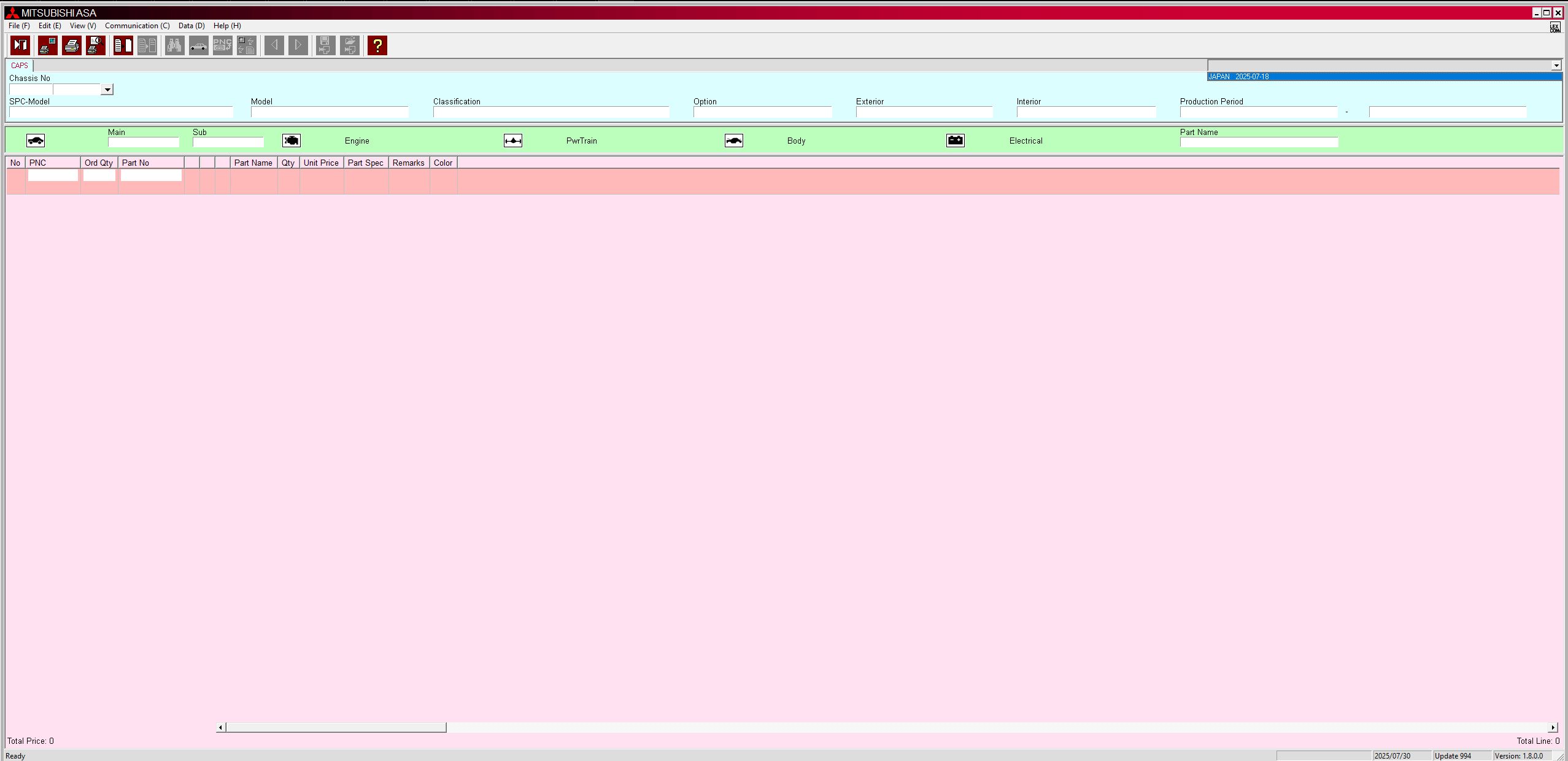Viewport: 1568px width, 761px height.
Task: Open the Chassis No dropdown
Action: 107,89
